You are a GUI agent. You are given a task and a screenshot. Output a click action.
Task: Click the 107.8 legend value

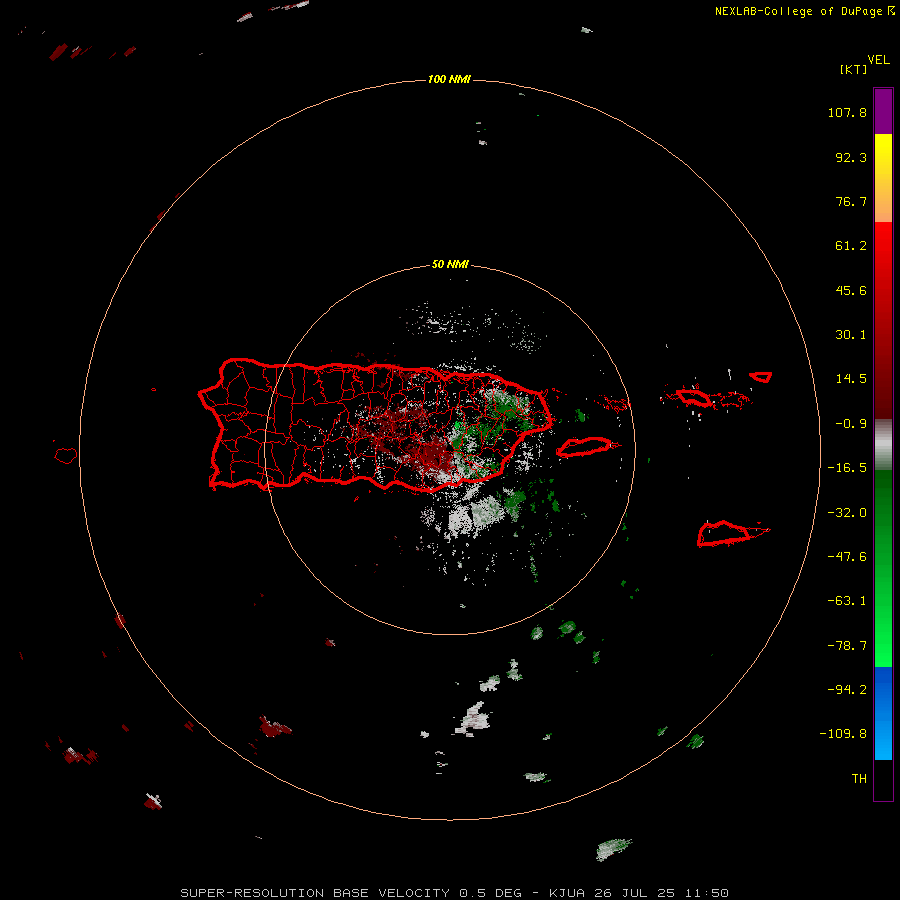[847, 112]
